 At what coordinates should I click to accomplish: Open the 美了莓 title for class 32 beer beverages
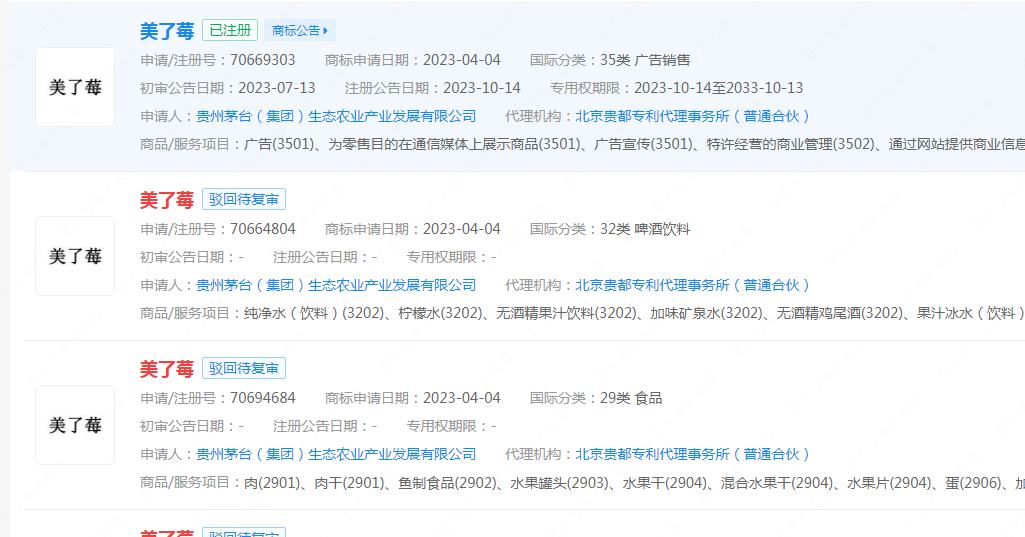(x=166, y=200)
